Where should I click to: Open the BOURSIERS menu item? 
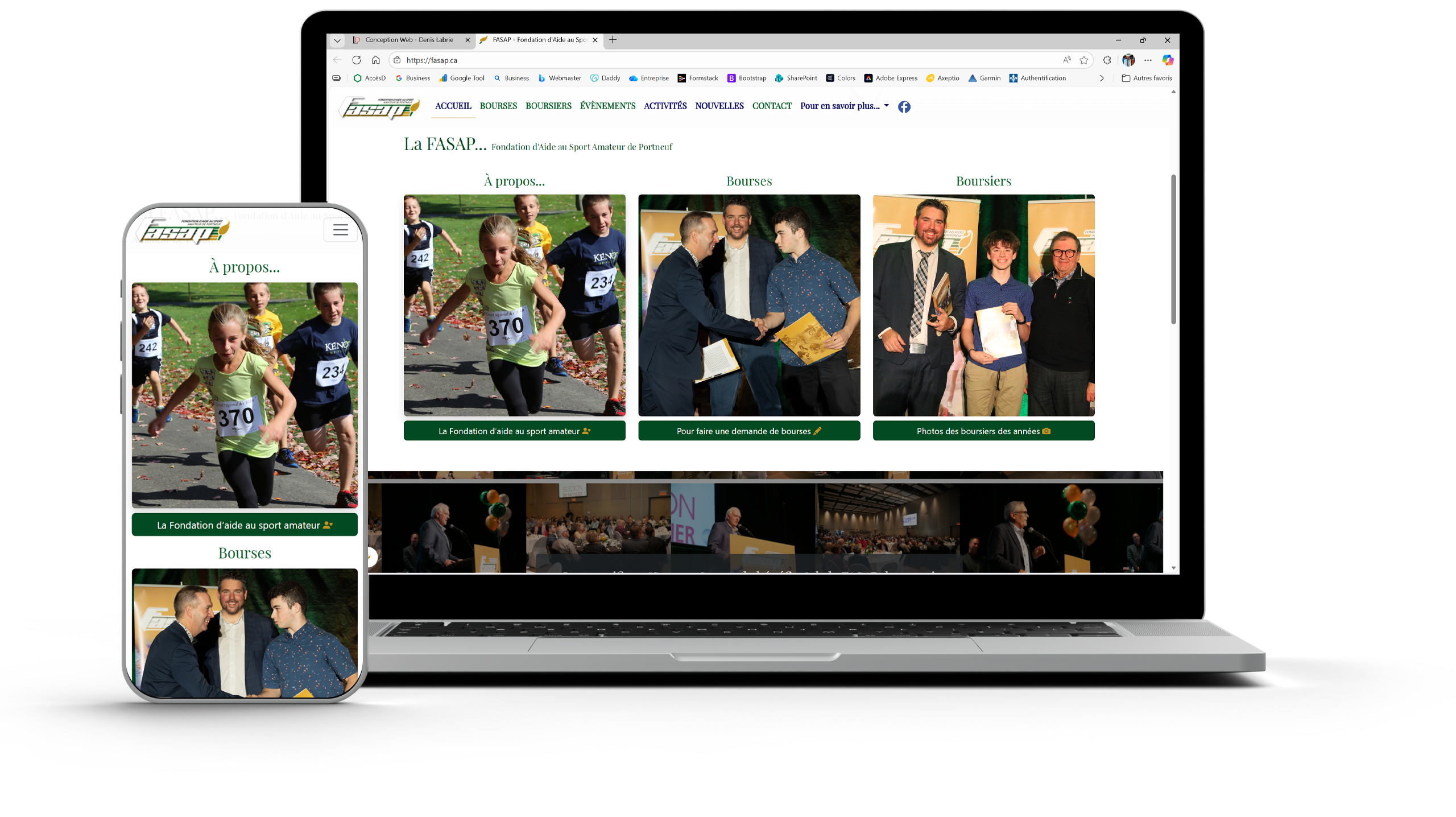(x=548, y=106)
